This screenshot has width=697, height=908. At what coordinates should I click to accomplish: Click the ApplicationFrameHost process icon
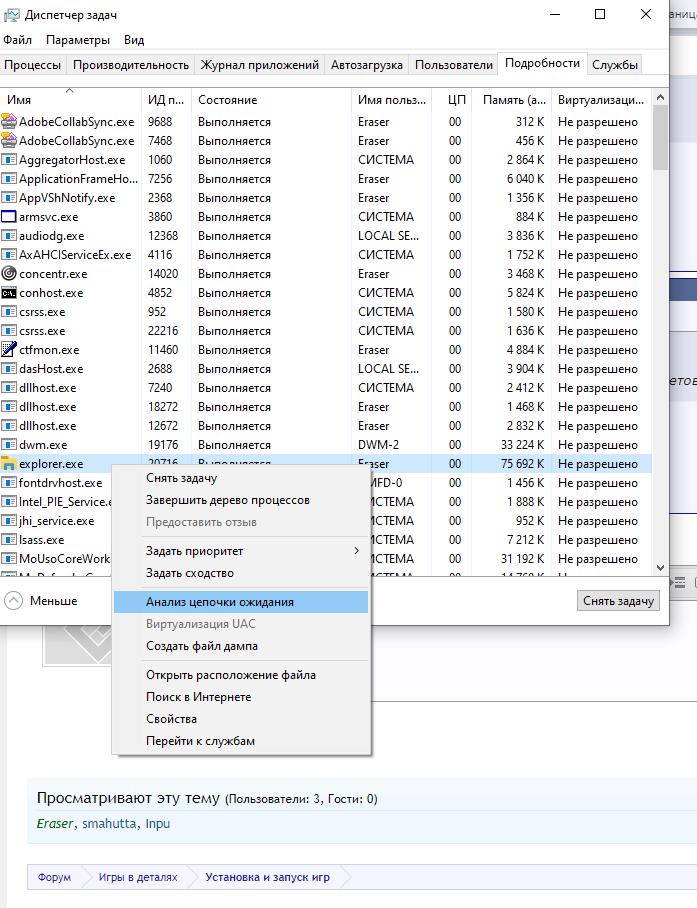9,179
